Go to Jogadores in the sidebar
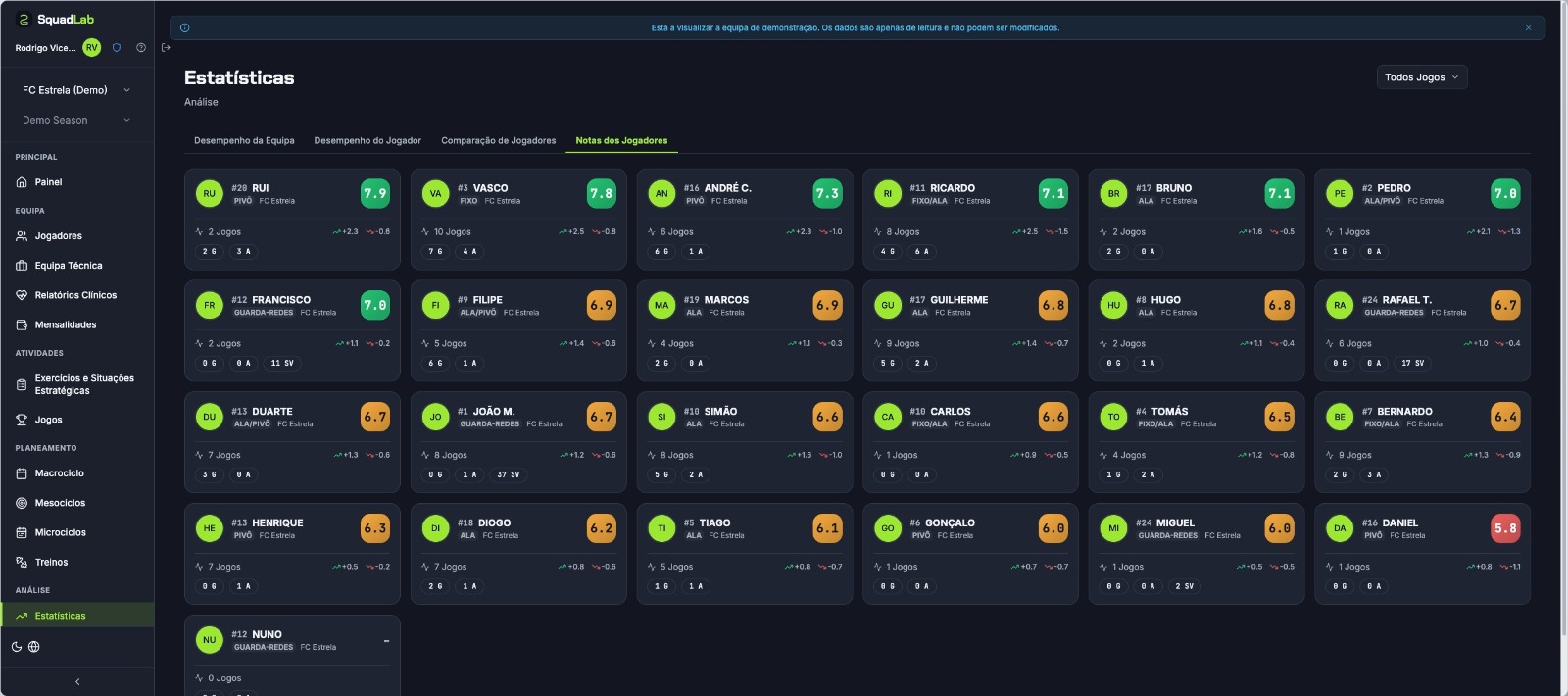The image size is (1568, 696). (x=77, y=236)
